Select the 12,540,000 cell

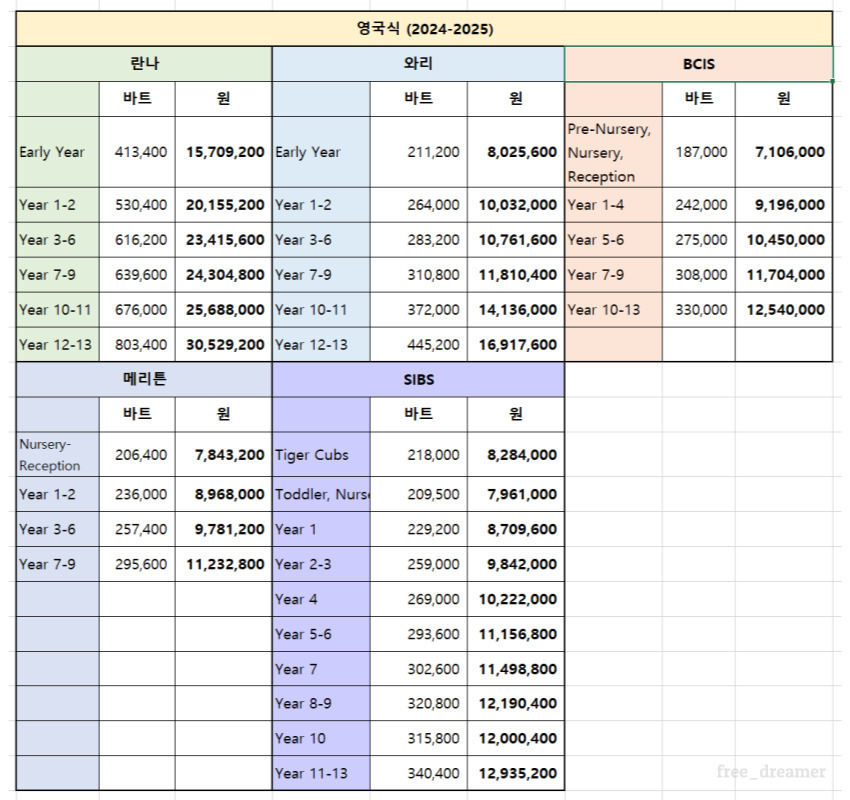coord(784,309)
